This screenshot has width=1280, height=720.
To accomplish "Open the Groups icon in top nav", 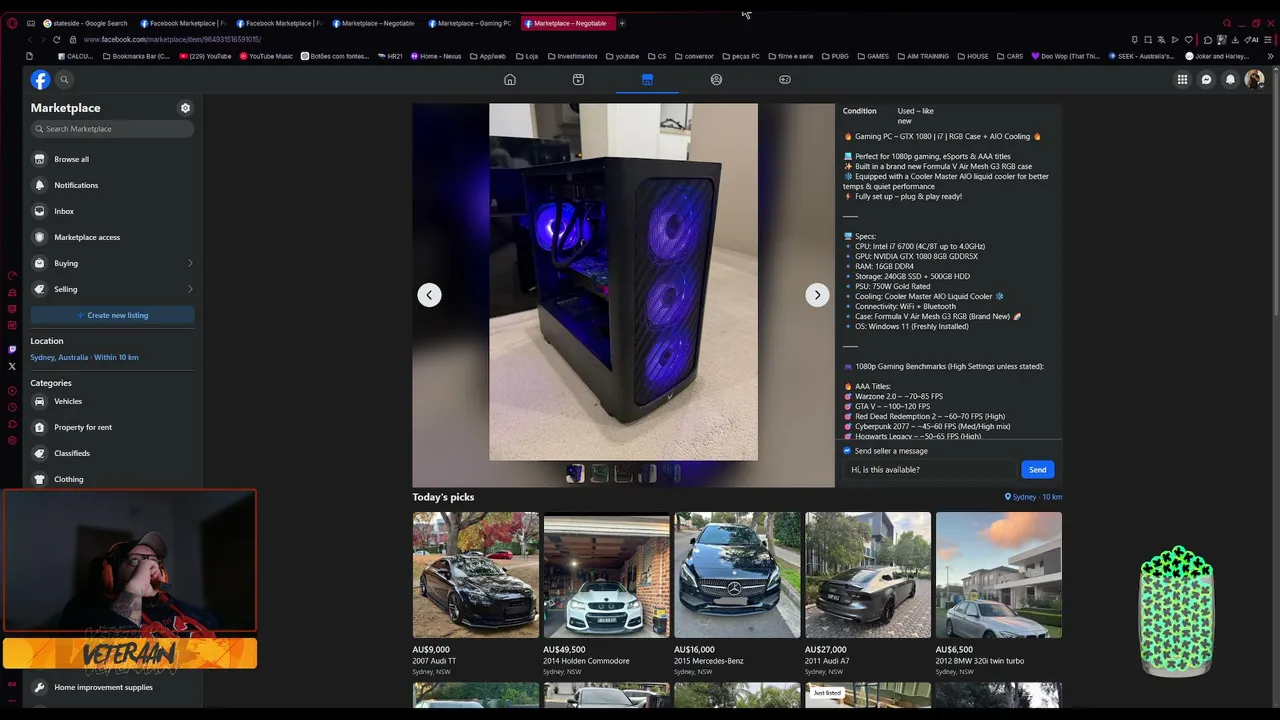I will coord(716,80).
